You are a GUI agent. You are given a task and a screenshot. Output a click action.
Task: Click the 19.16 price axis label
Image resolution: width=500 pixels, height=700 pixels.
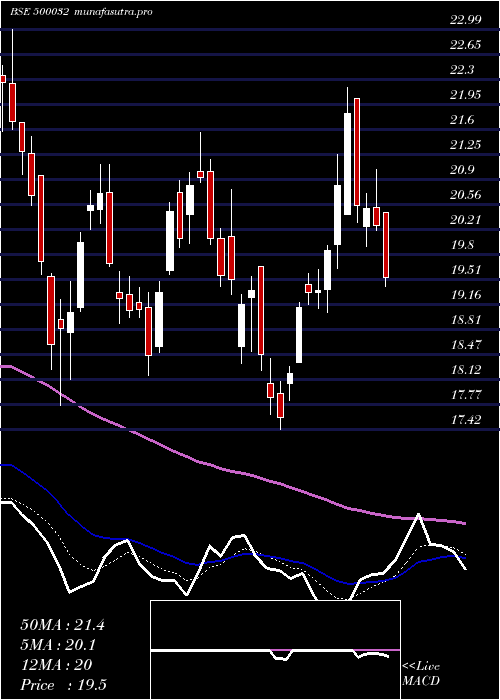[465, 295]
